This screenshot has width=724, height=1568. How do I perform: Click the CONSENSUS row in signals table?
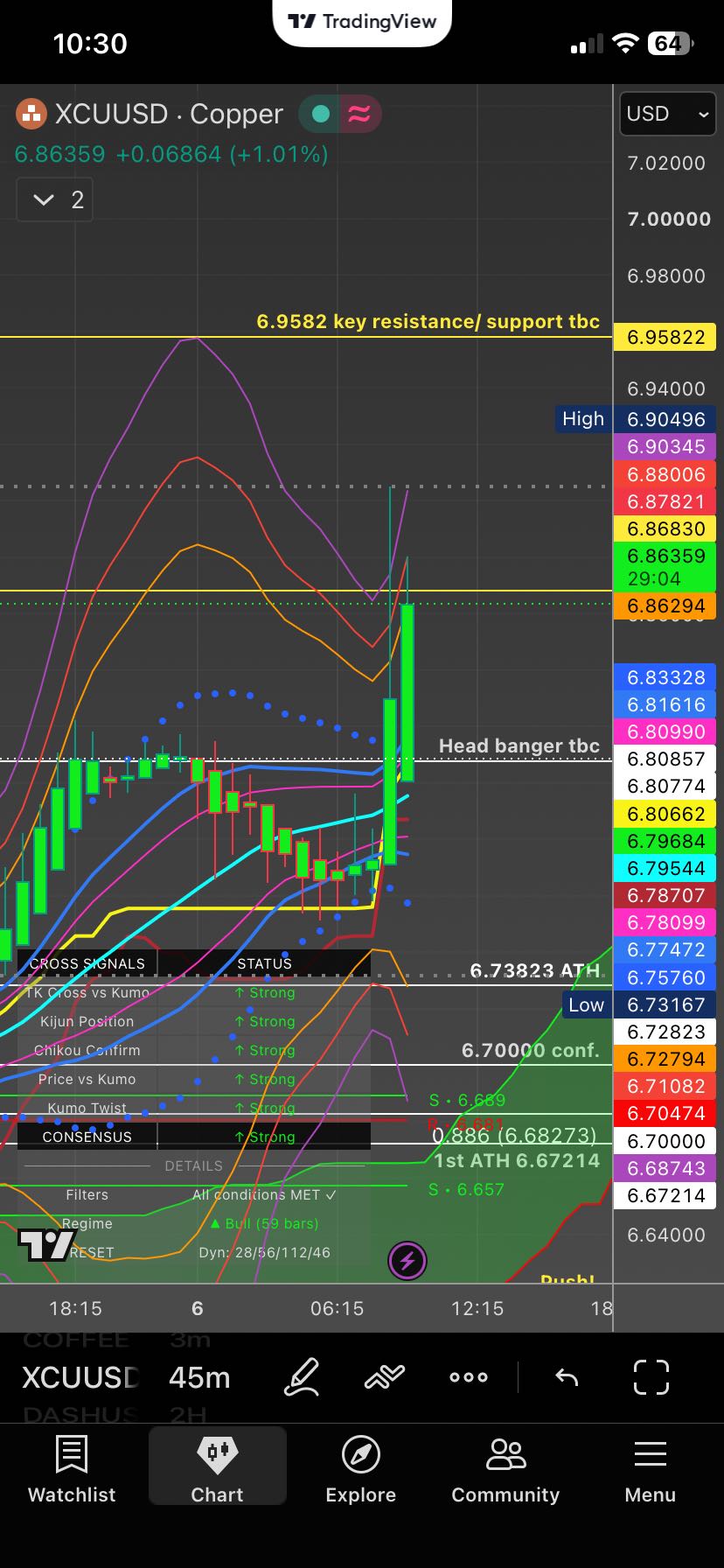point(194,1137)
